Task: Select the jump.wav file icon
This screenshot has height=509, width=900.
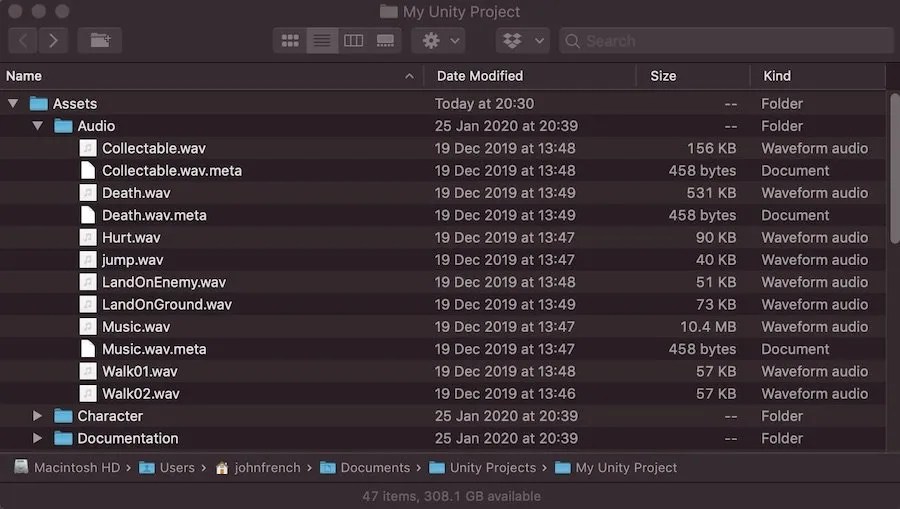Action: pos(88,259)
